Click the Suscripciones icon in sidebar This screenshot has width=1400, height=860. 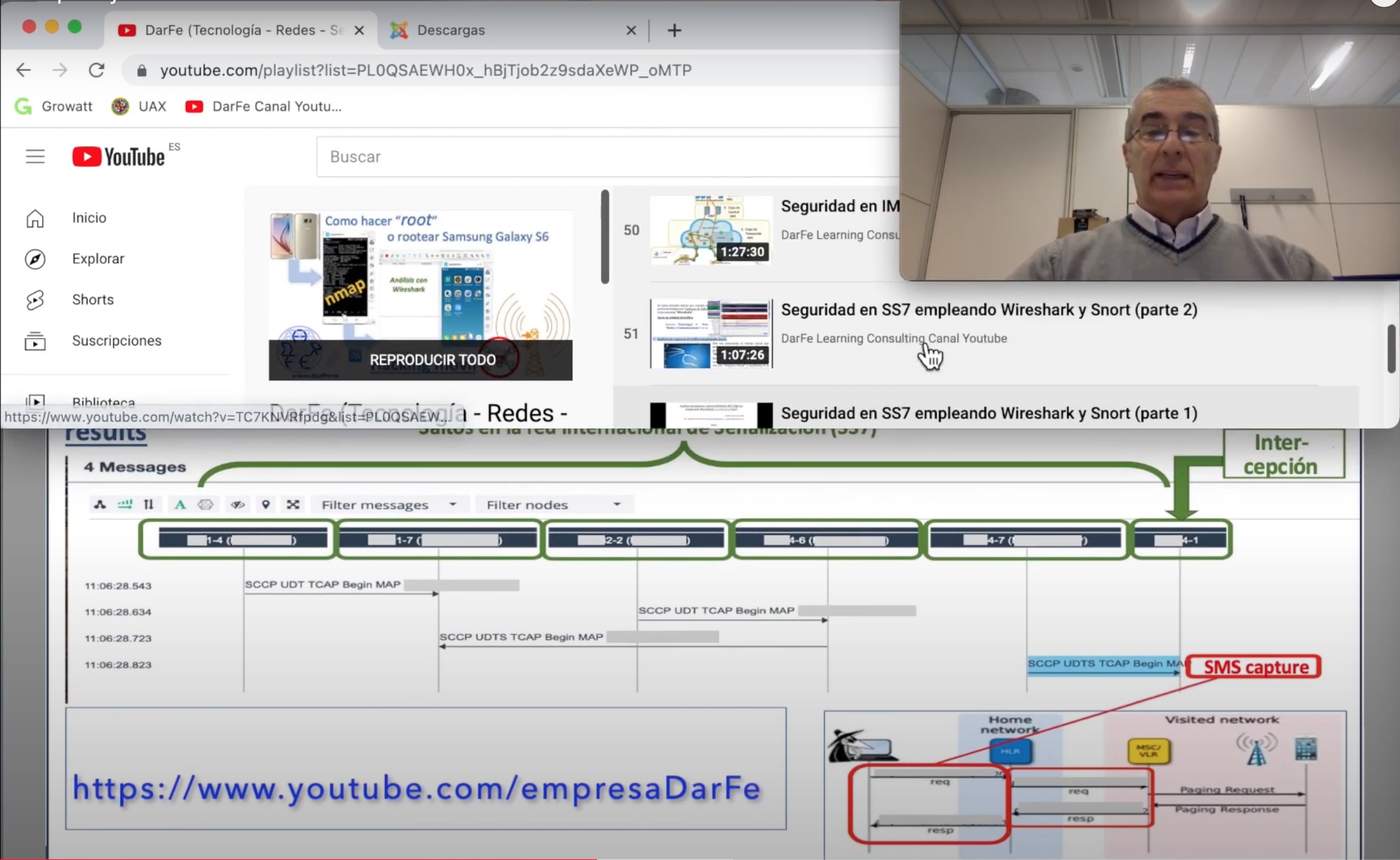pyautogui.click(x=35, y=341)
